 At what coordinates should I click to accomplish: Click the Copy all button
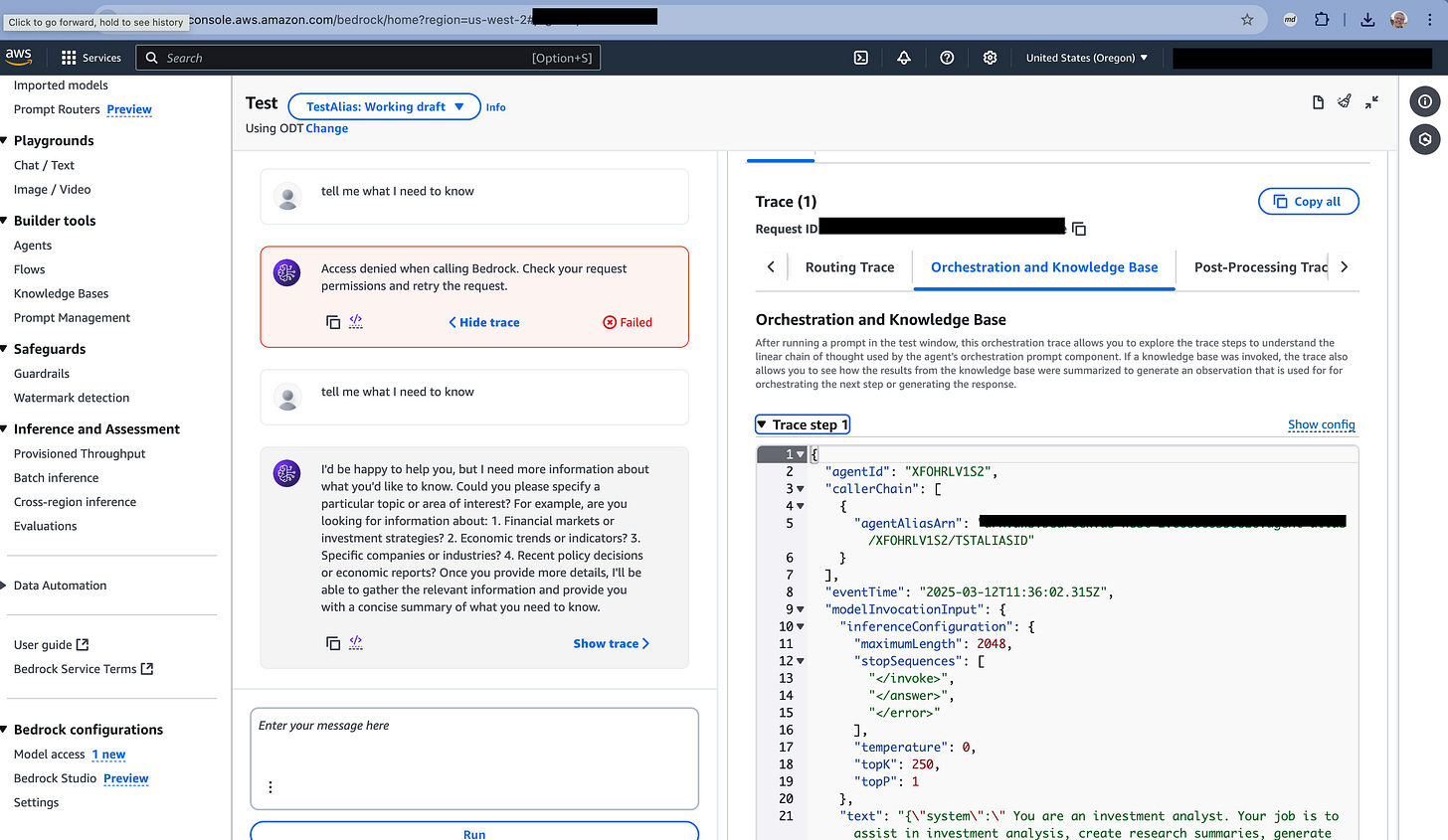pyautogui.click(x=1308, y=202)
